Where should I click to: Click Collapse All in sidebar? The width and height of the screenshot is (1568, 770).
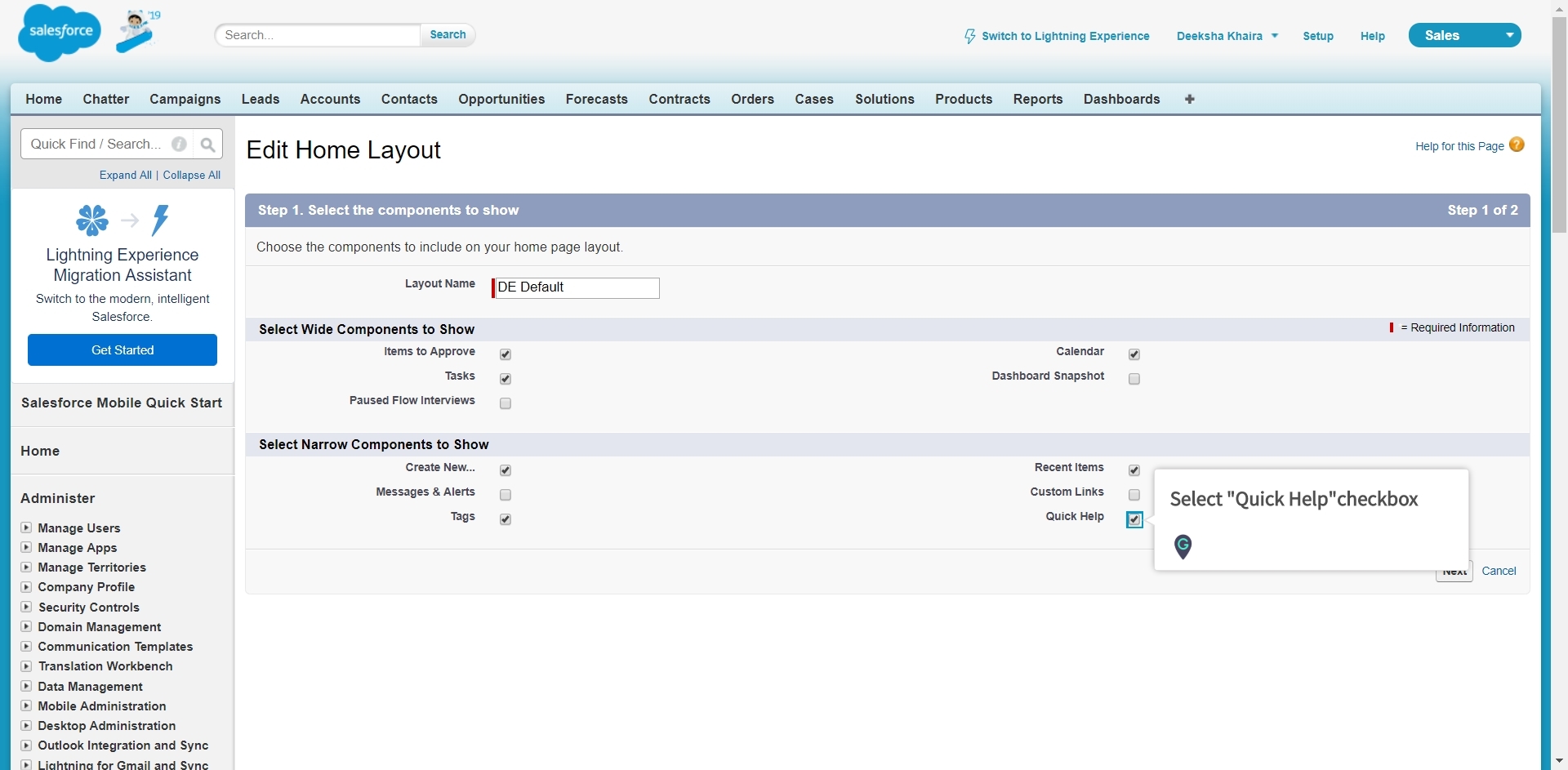(x=192, y=175)
